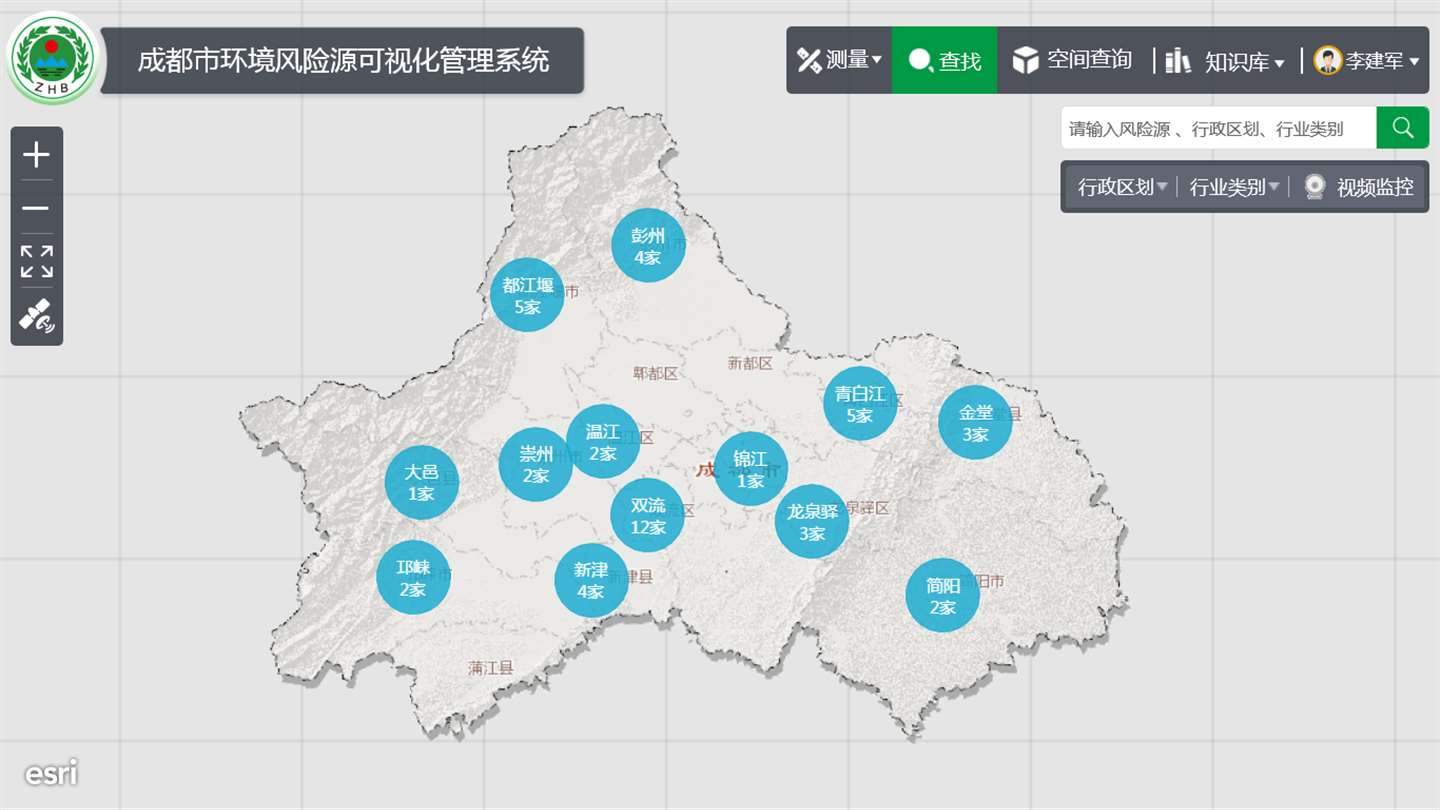The width and height of the screenshot is (1440, 810).
Task: Click the 崇州 2家 cluster marker
Action: click(536, 464)
